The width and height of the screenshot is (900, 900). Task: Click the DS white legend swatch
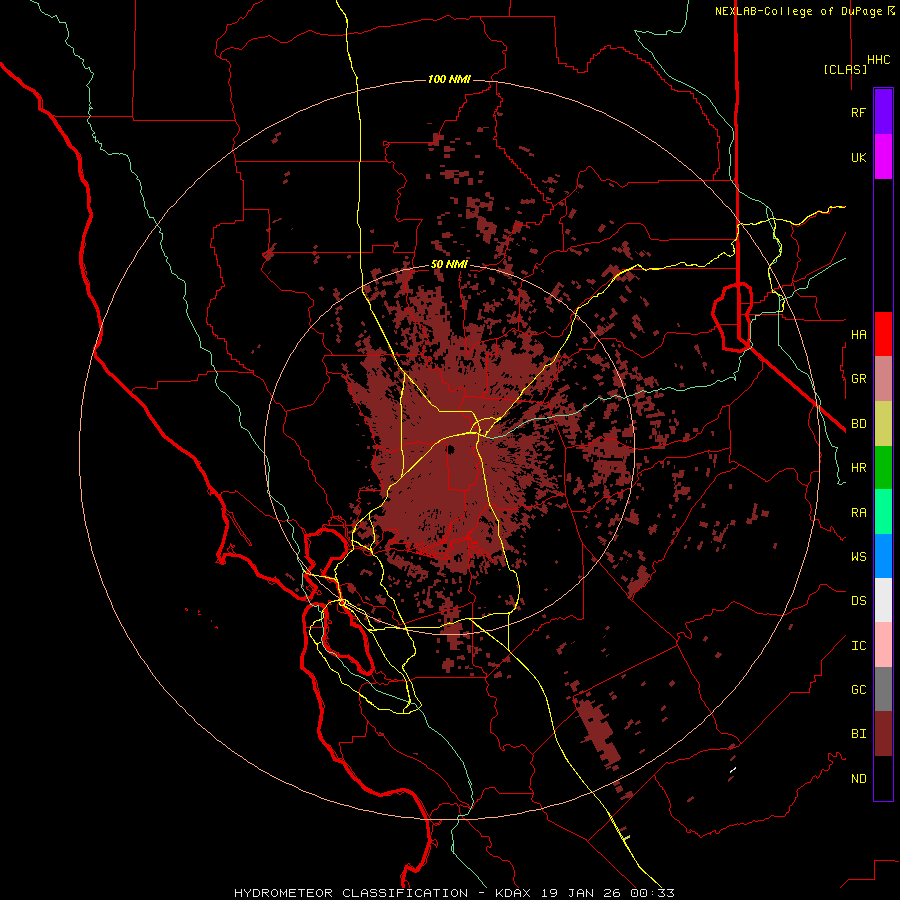click(x=883, y=600)
